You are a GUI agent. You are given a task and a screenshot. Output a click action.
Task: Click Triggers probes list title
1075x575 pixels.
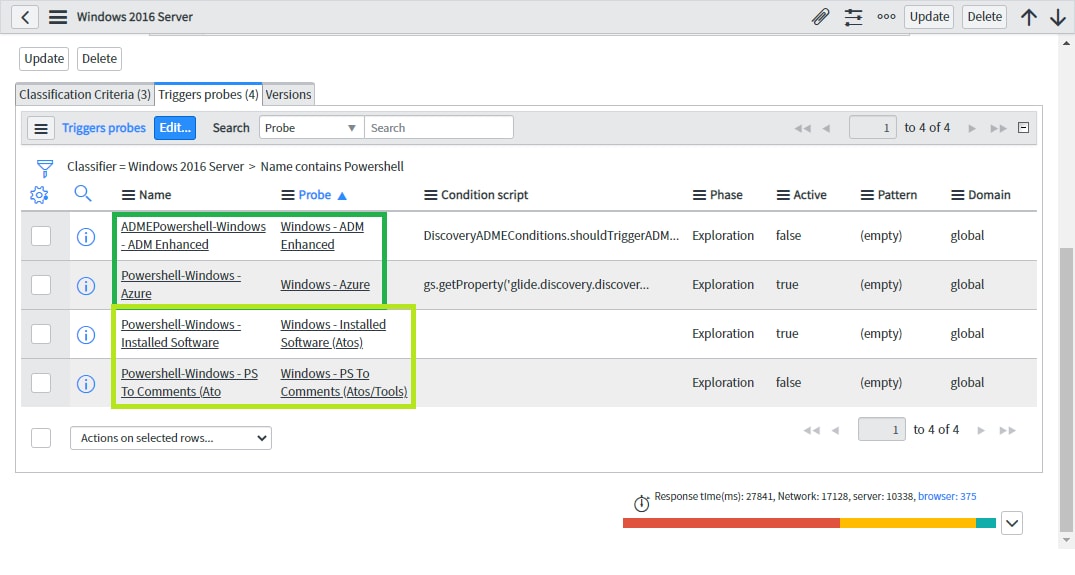(x=104, y=128)
